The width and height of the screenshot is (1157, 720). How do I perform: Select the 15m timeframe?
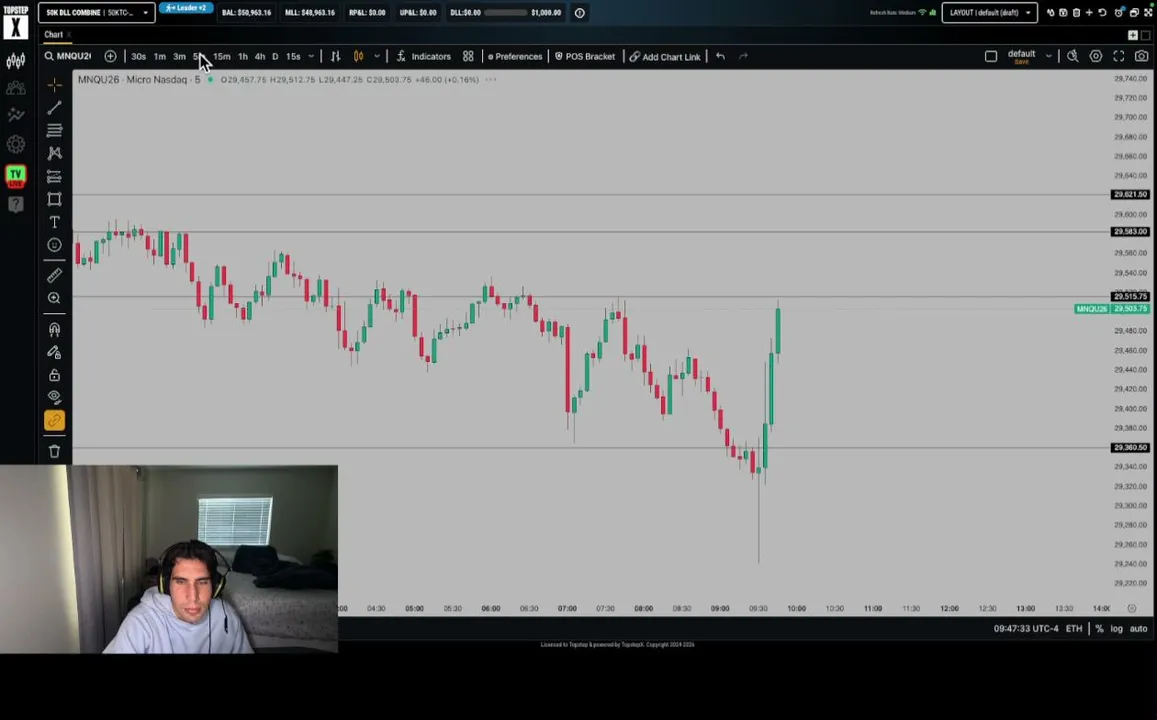tap(221, 57)
